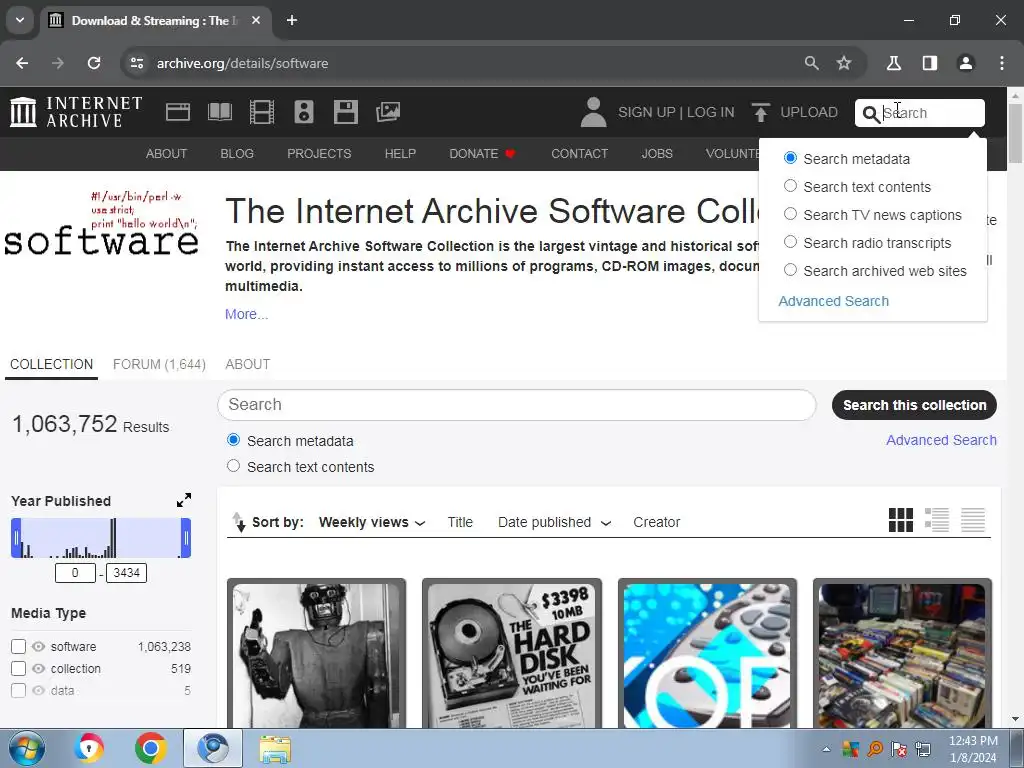Open the Windows Start button
Screen dimensions: 1024x768
coord(27,748)
